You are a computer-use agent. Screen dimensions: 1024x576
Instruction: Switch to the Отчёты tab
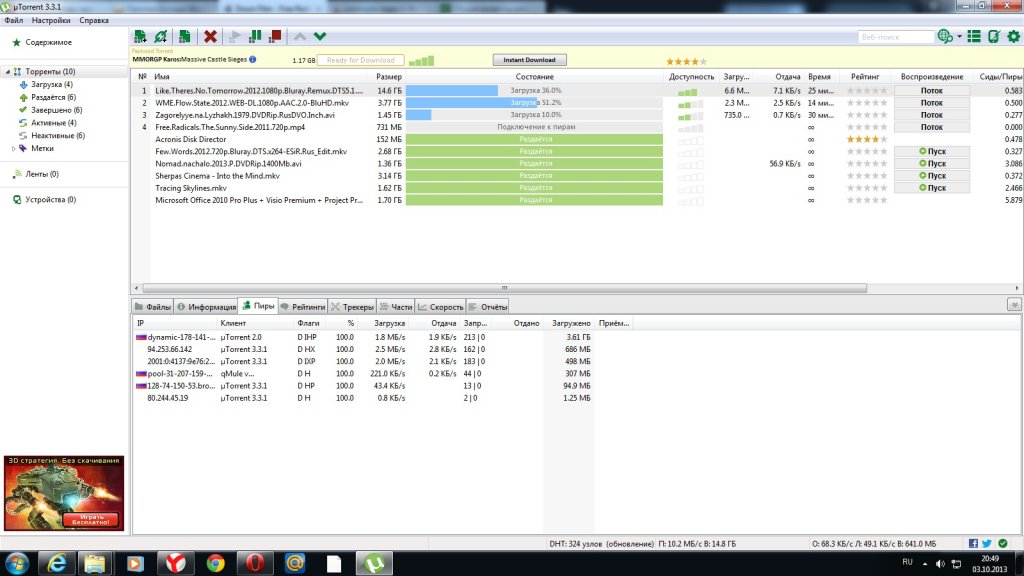(x=488, y=307)
